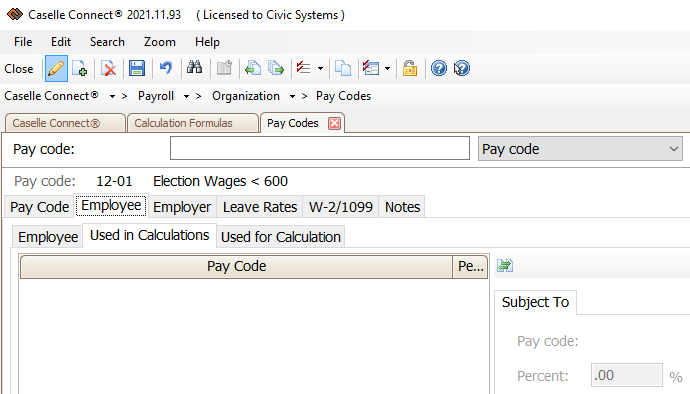Open the checklist toolbar dropdown arrow
This screenshot has width=690, height=394.
click(x=320, y=68)
